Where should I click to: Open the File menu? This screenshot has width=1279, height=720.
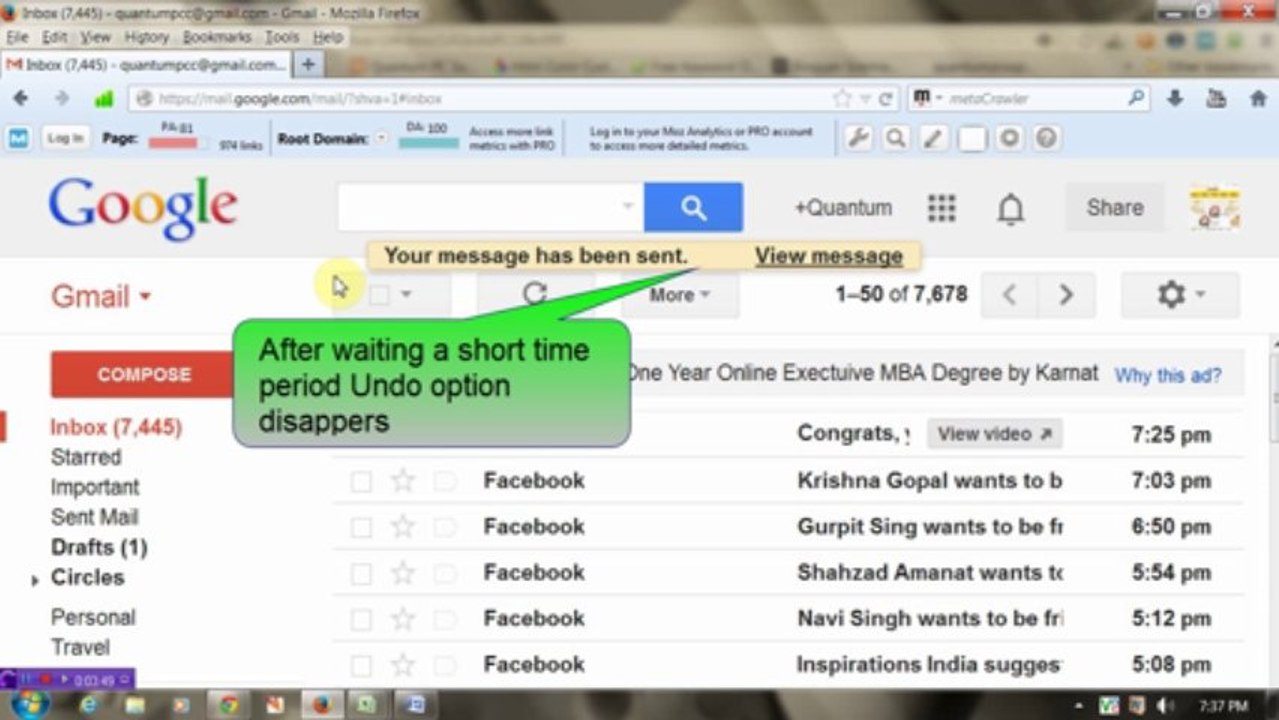click(17, 37)
